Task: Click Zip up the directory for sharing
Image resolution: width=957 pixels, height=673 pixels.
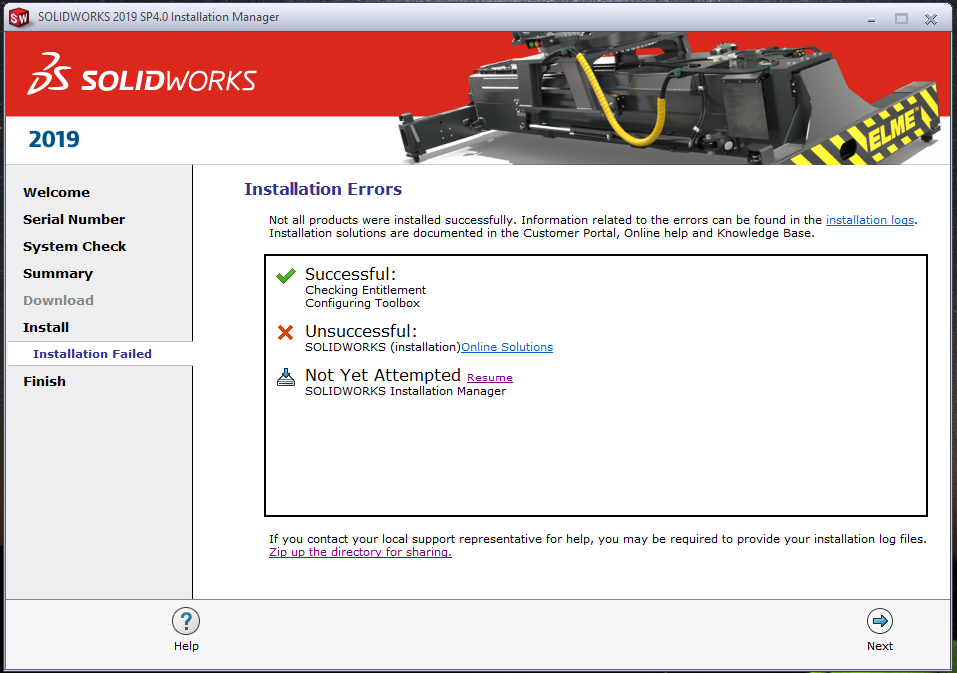Action: click(360, 552)
